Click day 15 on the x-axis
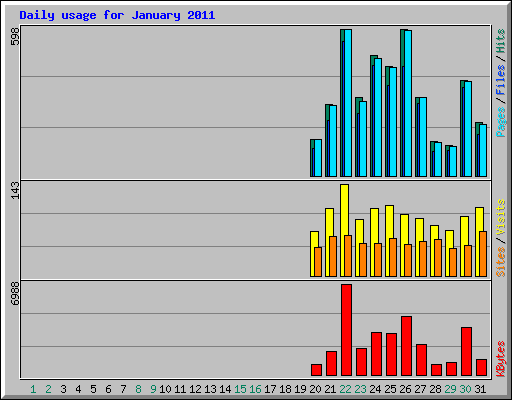The image size is (512, 400). point(240,389)
